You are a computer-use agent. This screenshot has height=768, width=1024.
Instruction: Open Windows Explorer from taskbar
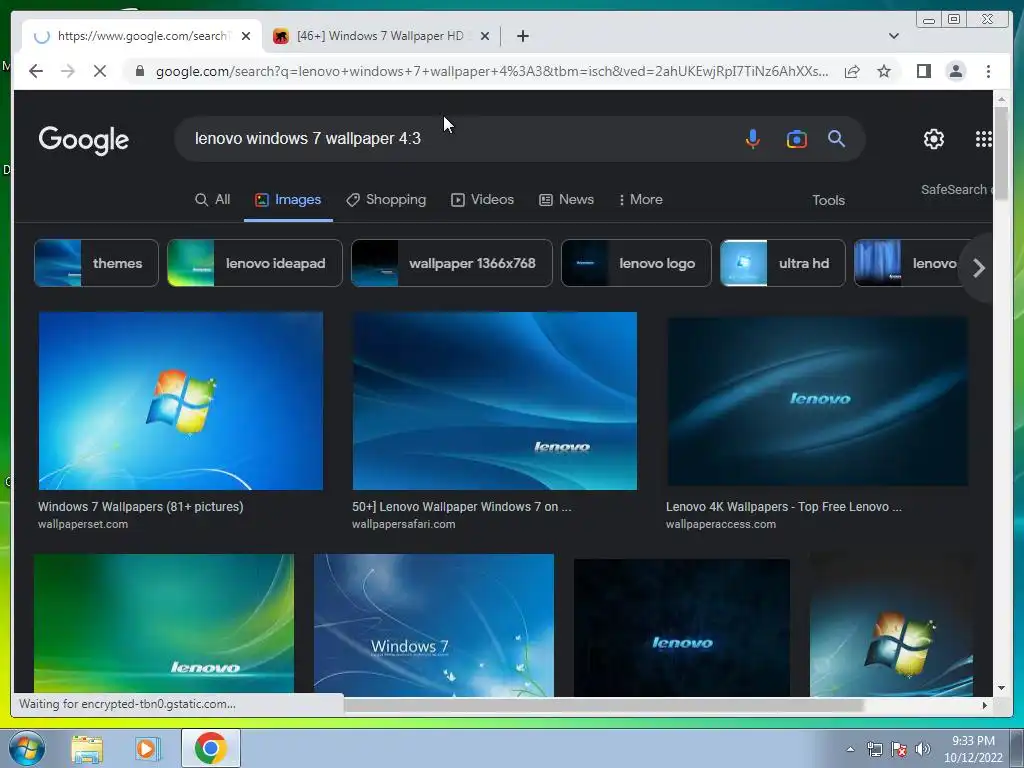pos(87,749)
